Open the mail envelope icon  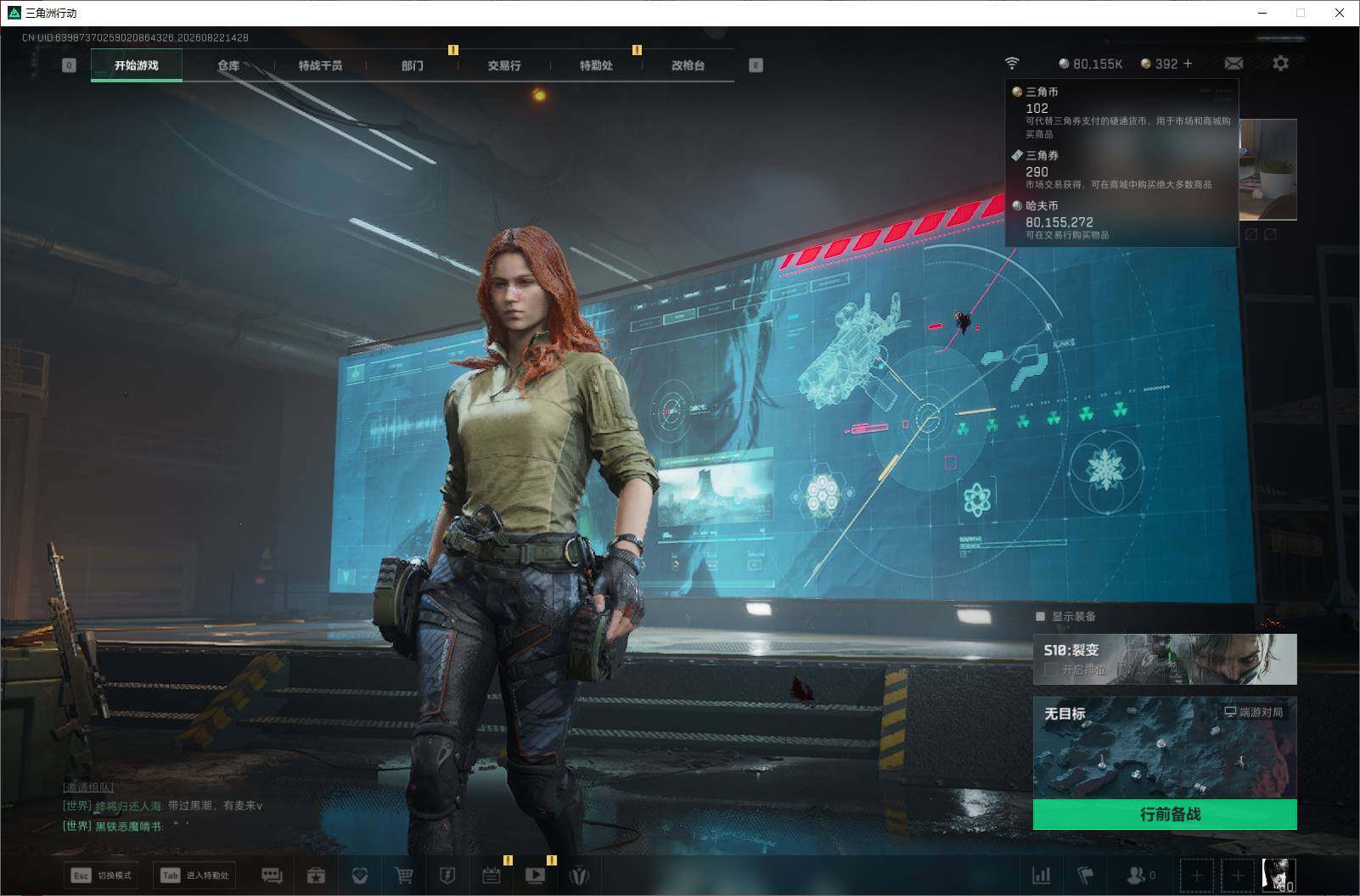[x=1234, y=64]
